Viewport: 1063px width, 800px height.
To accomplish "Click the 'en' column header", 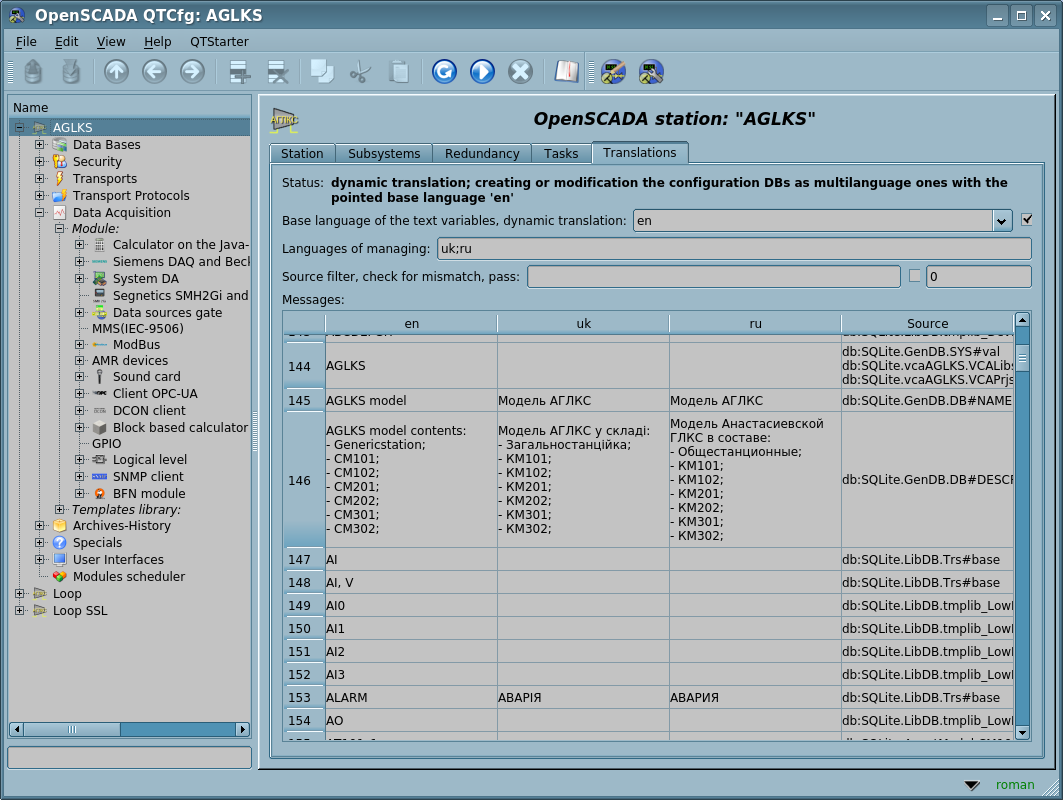I will 412,323.
